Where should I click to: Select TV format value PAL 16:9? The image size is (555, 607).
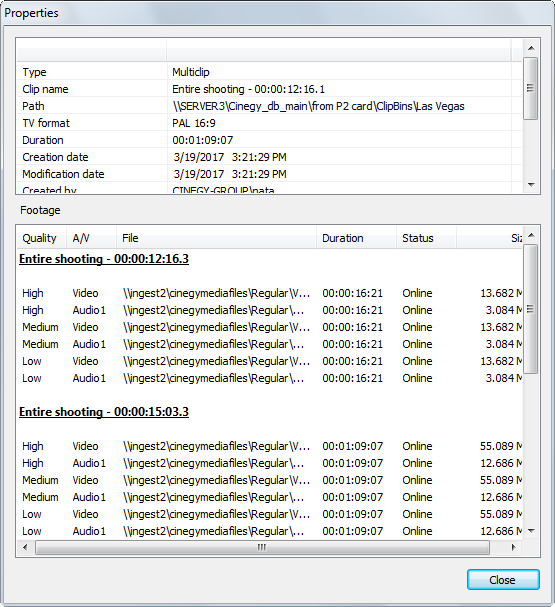point(194,123)
